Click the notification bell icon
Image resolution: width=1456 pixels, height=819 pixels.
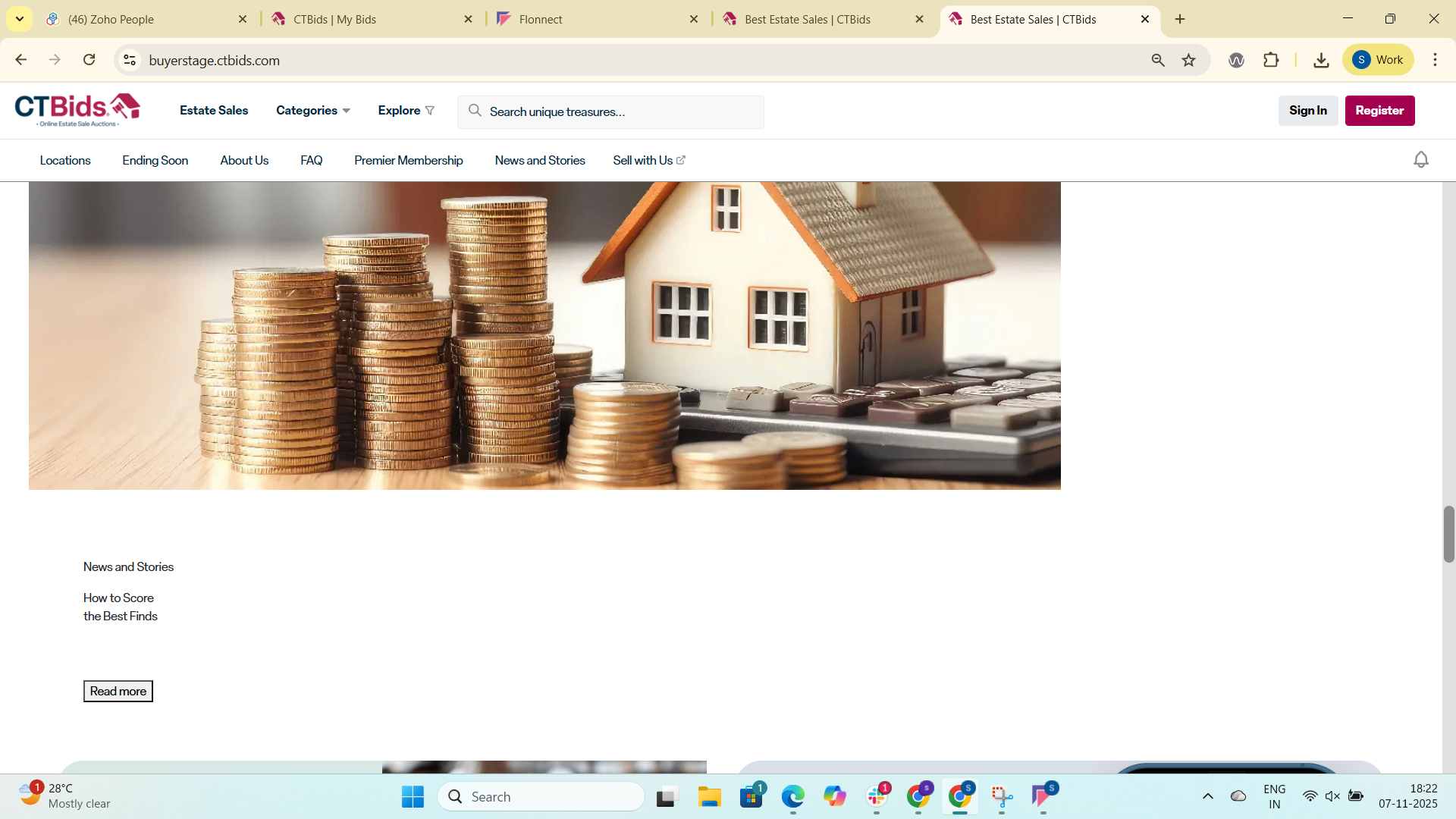coord(1420,160)
